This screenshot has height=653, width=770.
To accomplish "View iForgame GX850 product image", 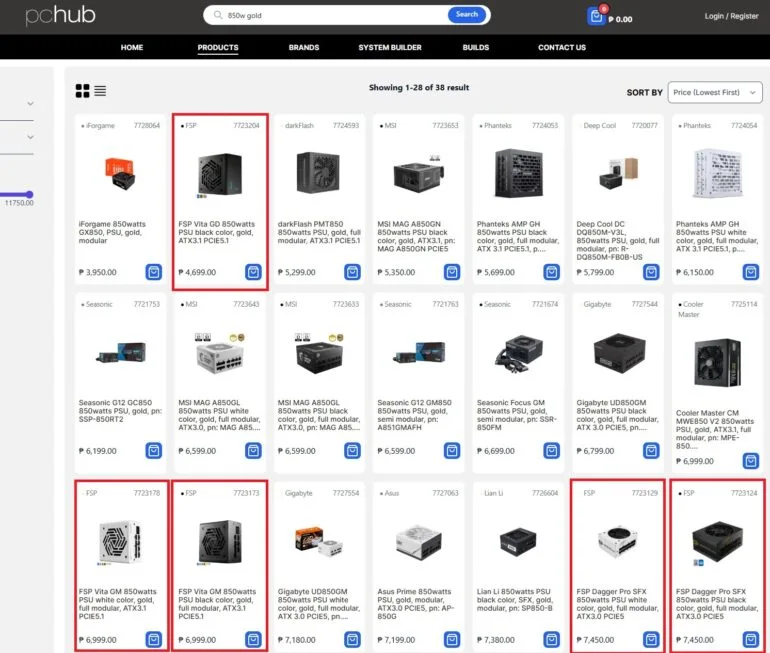I will tap(120, 173).
